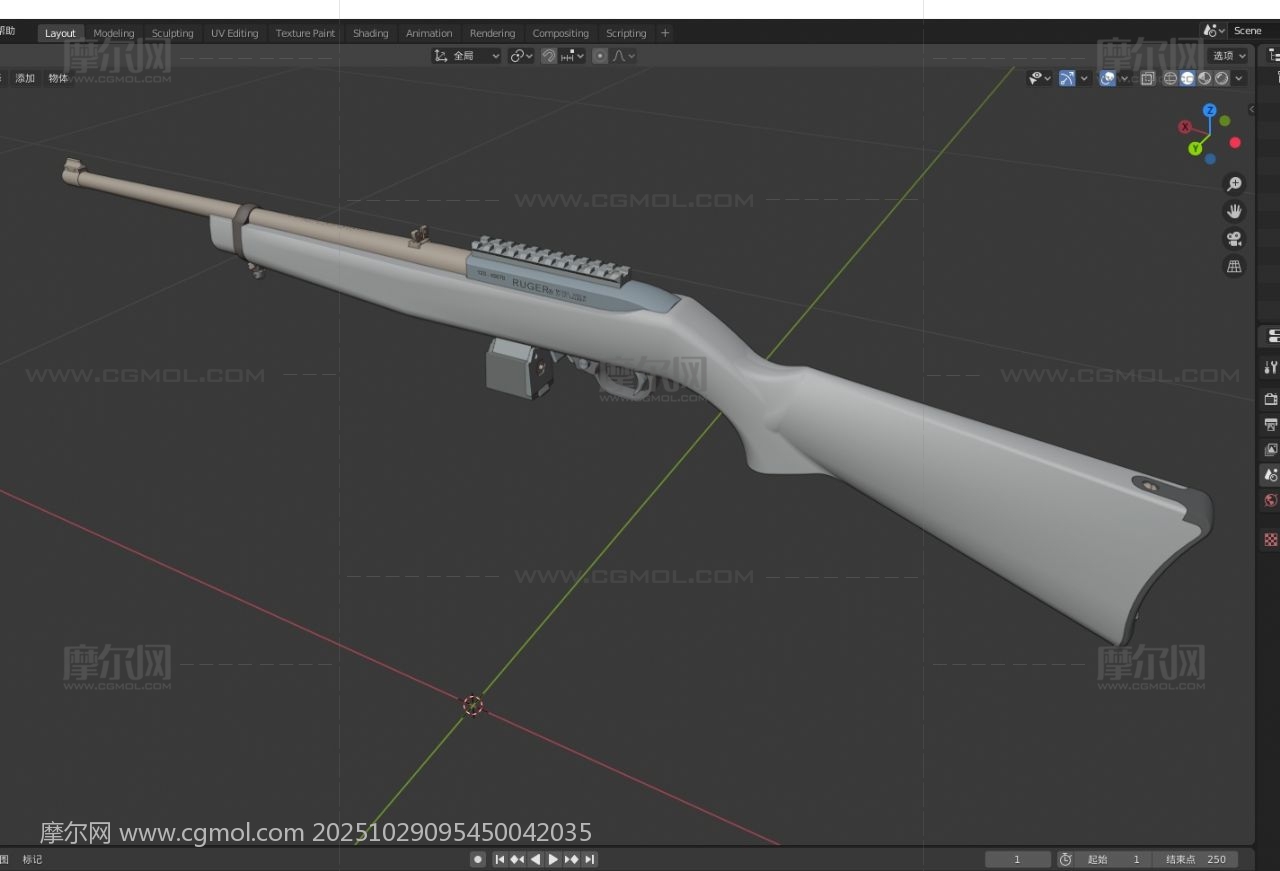Click the pan view hand icon
Screen dimensions: 1280x871
pos(1234,211)
